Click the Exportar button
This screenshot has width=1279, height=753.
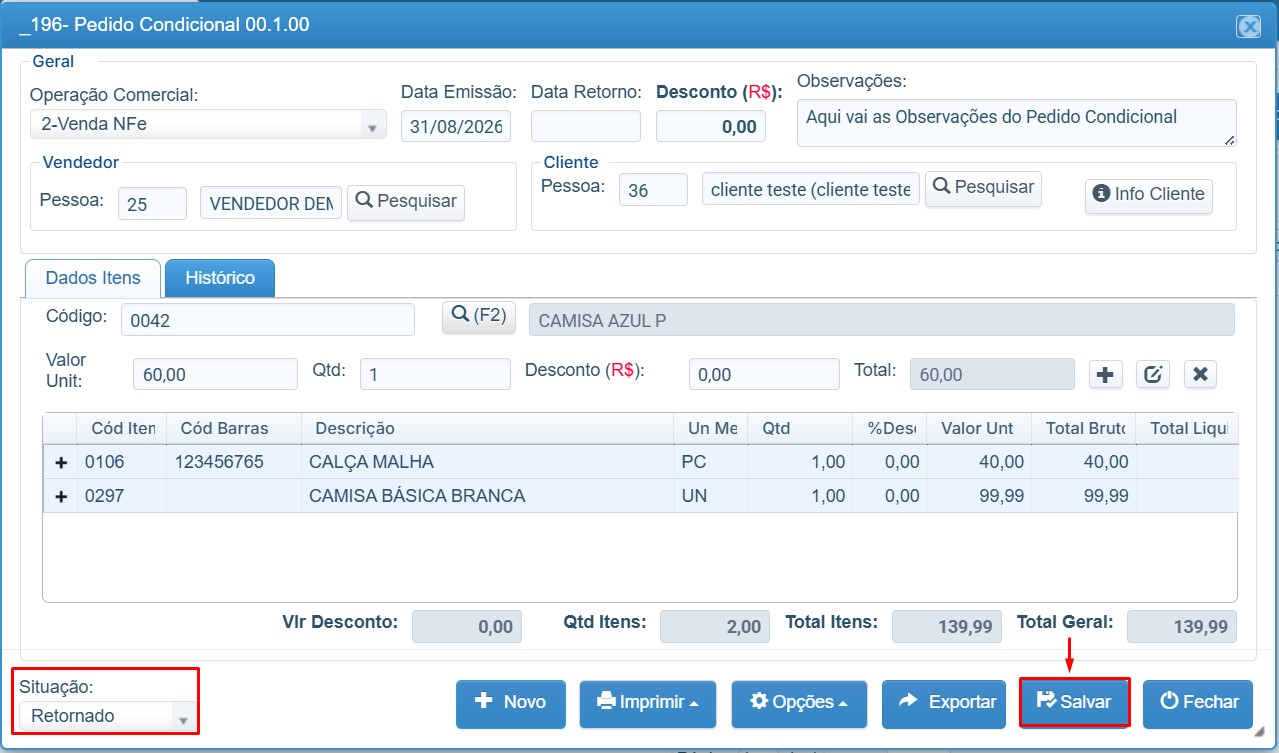[945, 703]
